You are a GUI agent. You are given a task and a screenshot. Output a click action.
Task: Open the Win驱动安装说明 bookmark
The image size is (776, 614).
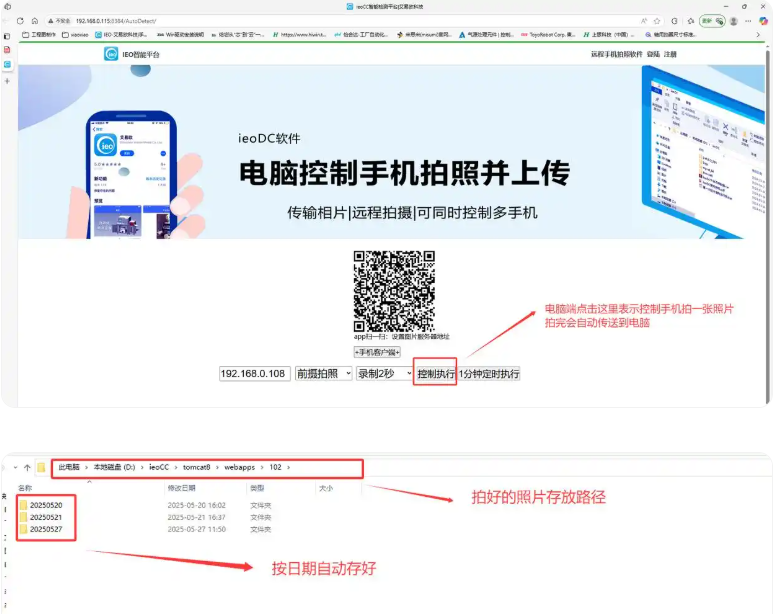pyautogui.click(x=180, y=35)
